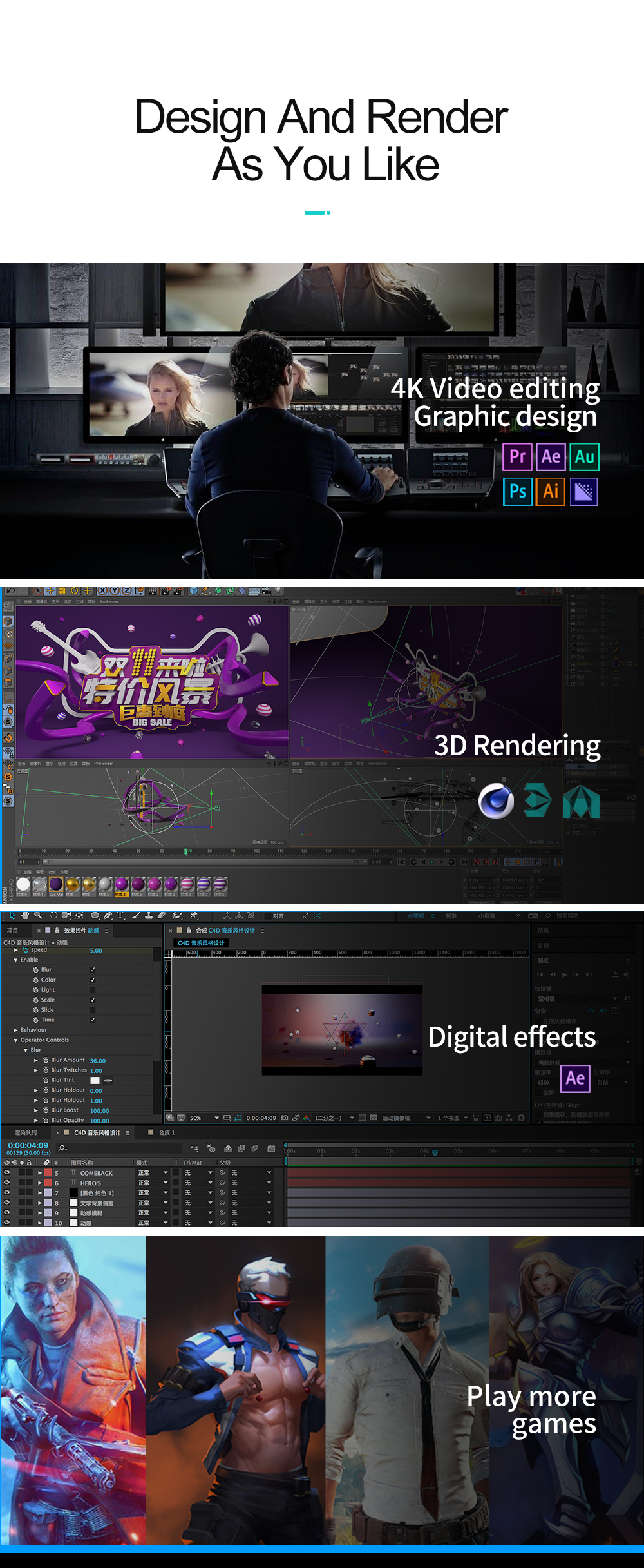Screen dimensions: 644x1568
Task: Click the Premiere Pro 'Pr' icon
Action: pyautogui.click(x=517, y=457)
